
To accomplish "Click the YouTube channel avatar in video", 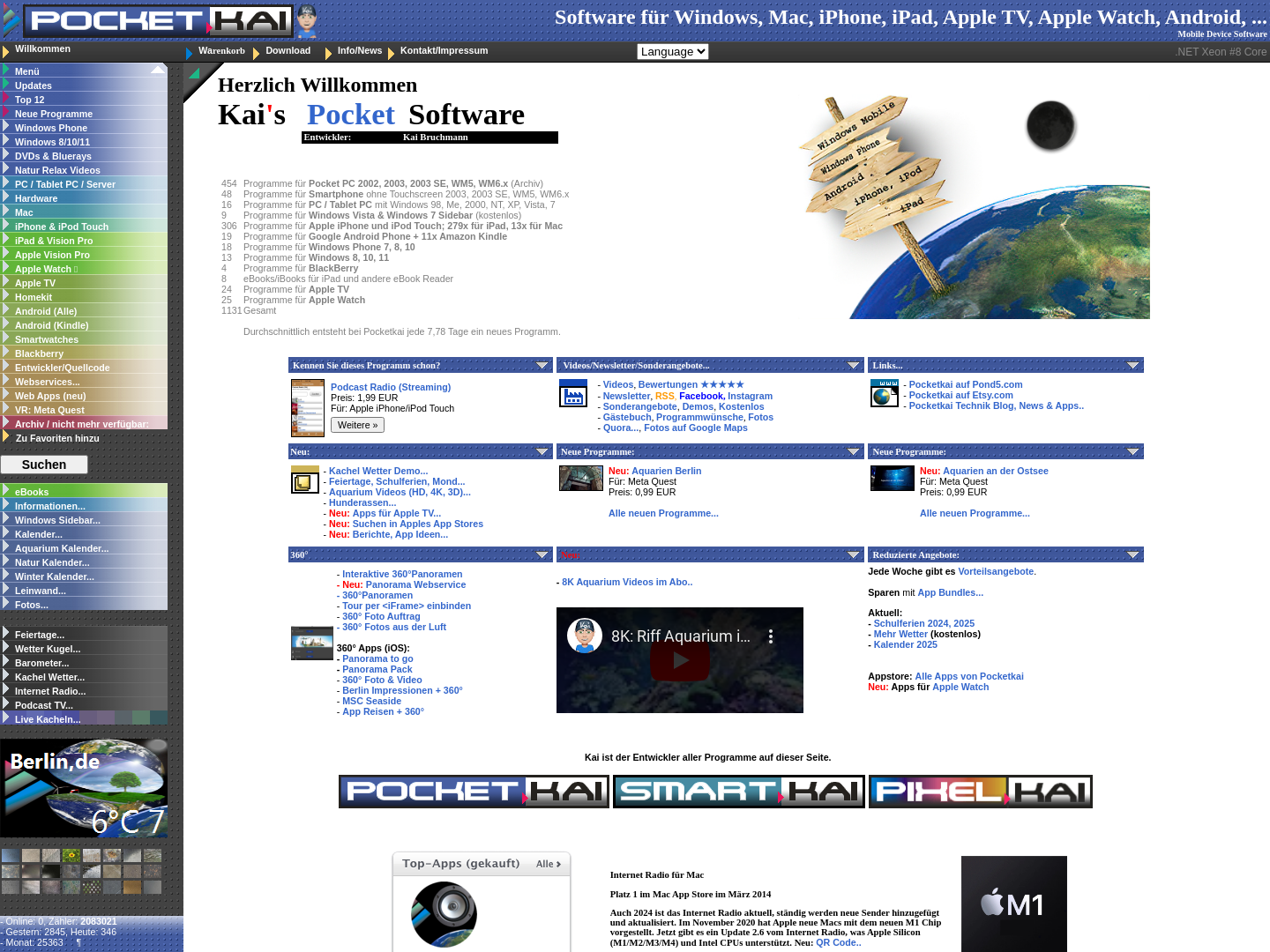I will tap(584, 636).
